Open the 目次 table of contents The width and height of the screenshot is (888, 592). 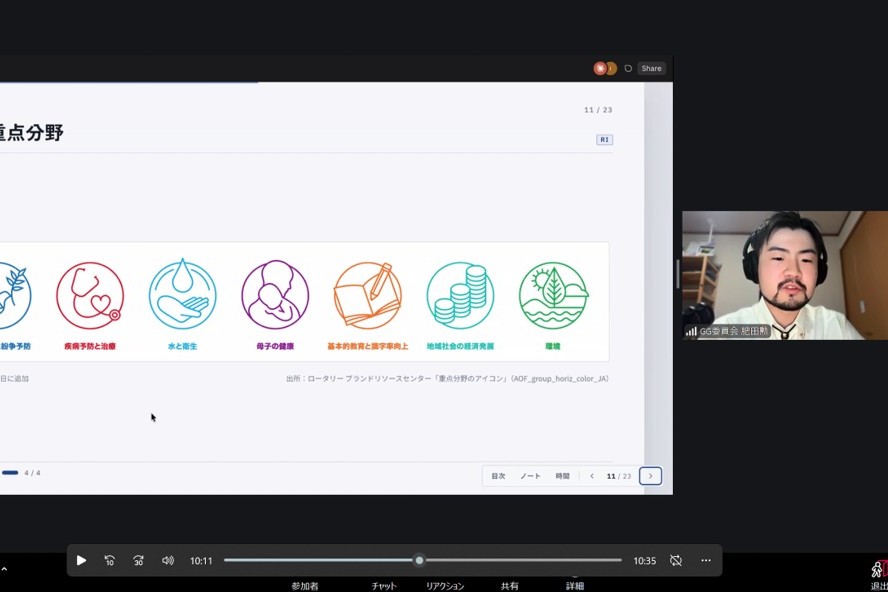[x=498, y=476]
